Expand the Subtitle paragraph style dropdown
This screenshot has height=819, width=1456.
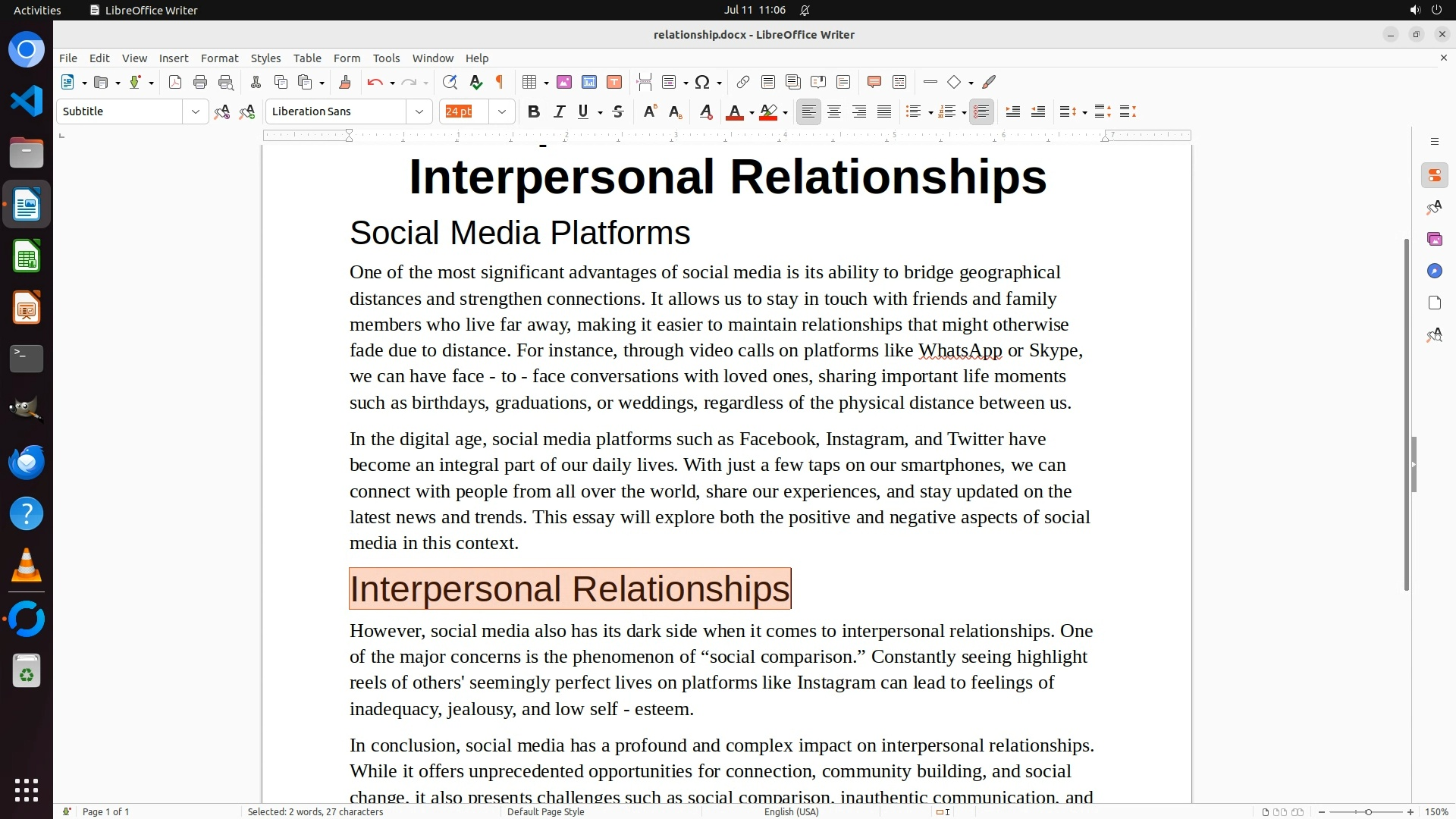[x=195, y=112]
